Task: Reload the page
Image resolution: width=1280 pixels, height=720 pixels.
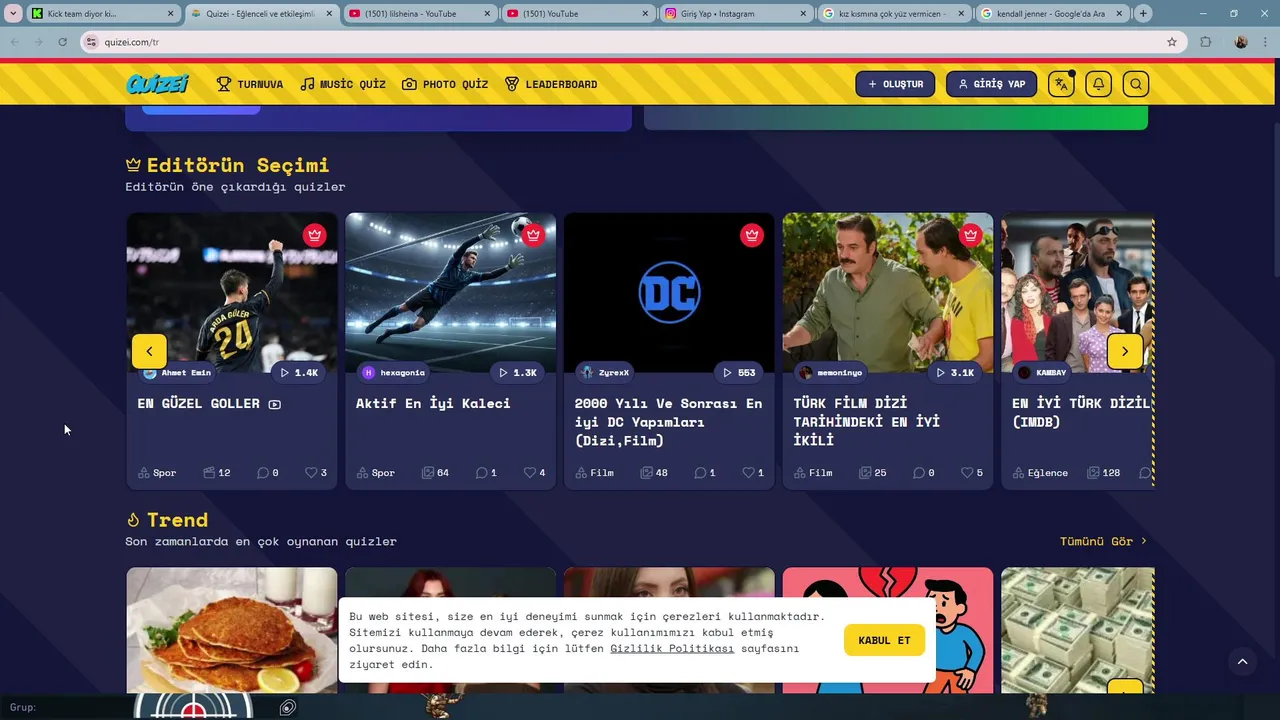Action: point(62,42)
